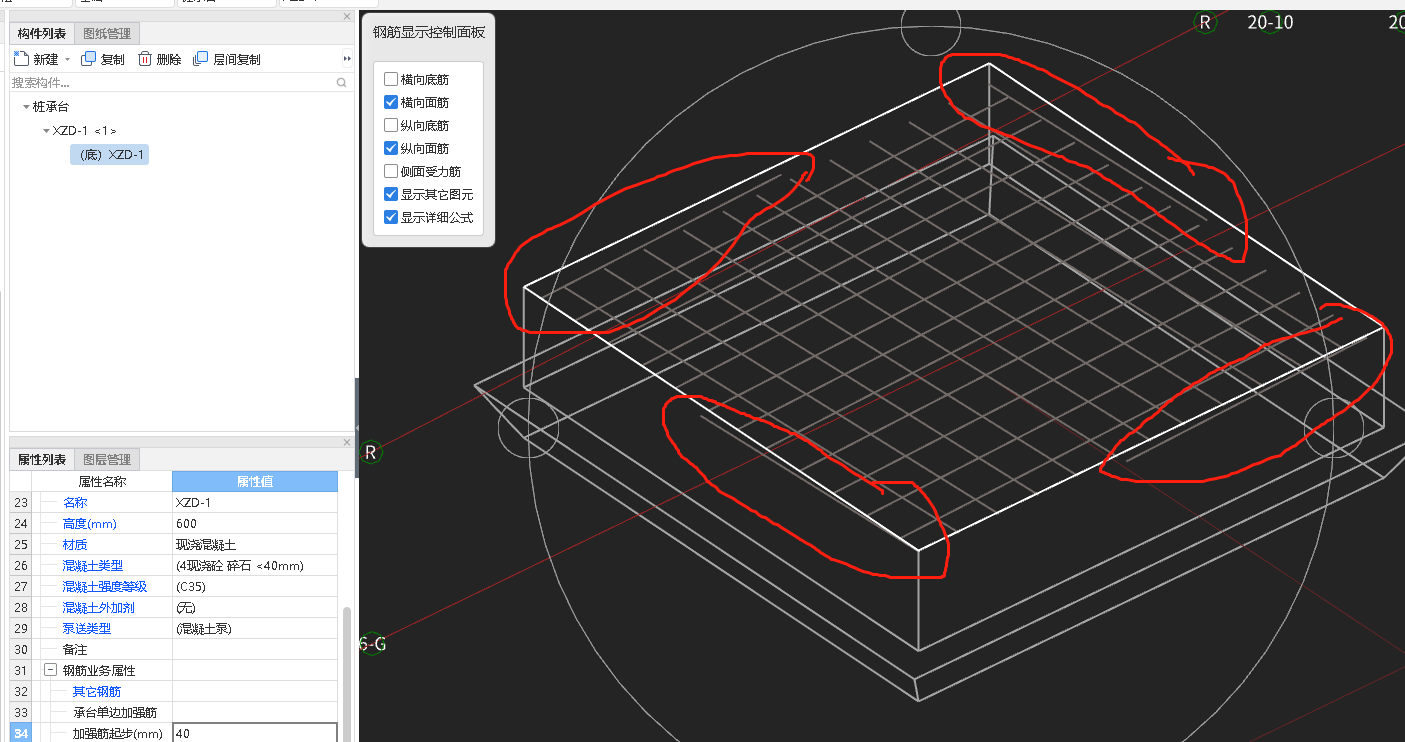
Task: Open the 混凝土强度等级 property link
Action: point(105,586)
